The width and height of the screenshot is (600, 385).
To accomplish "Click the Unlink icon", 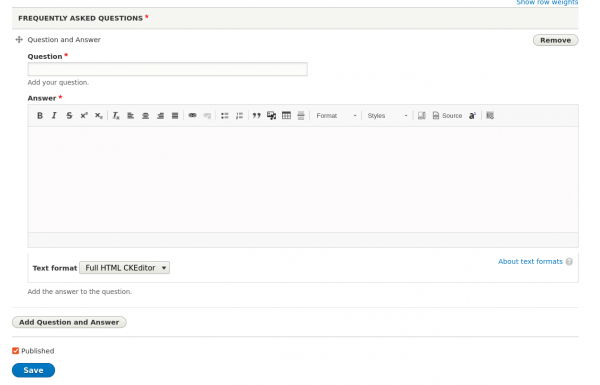I will [207, 116].
